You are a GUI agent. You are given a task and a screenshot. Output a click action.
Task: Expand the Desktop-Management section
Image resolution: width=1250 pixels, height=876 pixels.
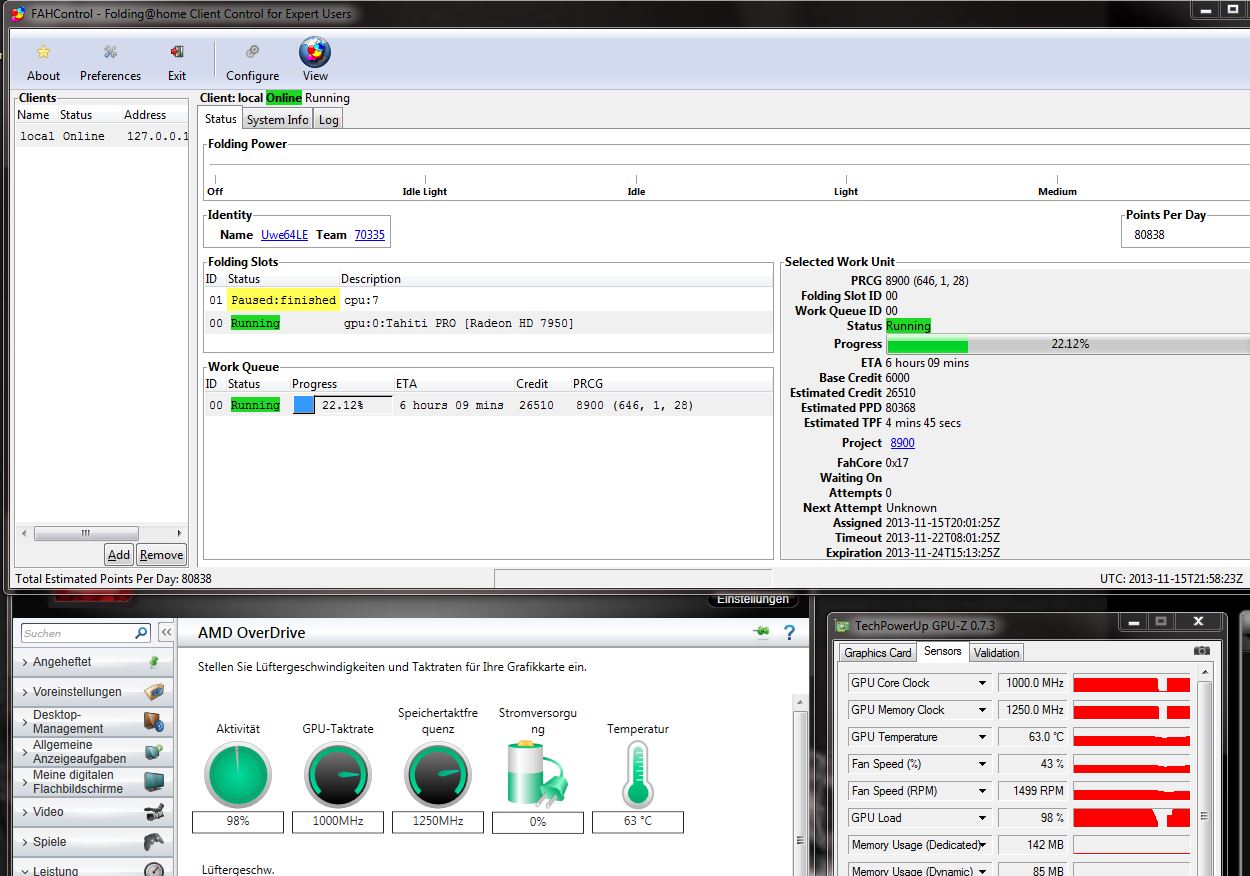tap(24, 721)
